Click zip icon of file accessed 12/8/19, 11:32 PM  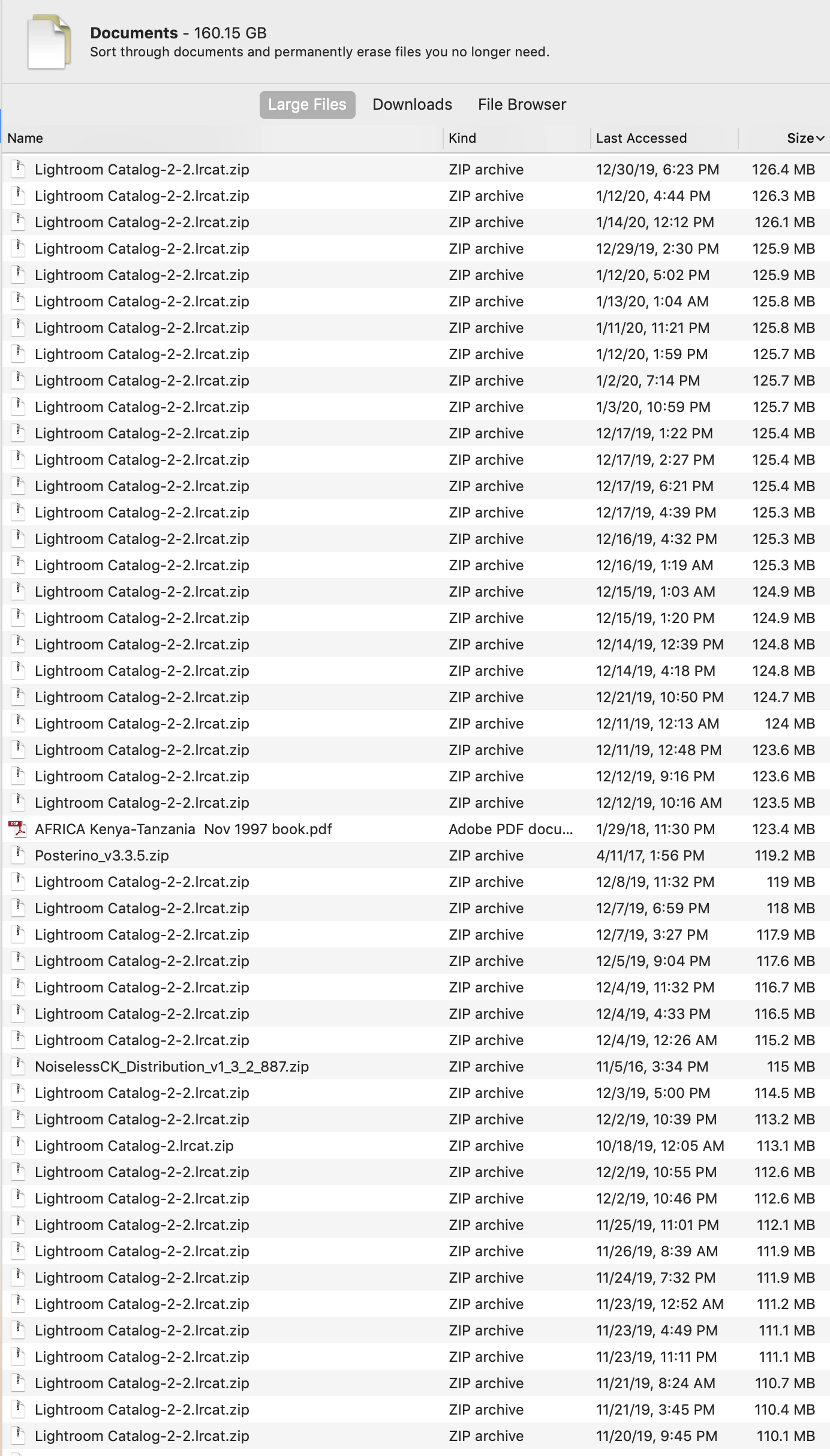18,882
